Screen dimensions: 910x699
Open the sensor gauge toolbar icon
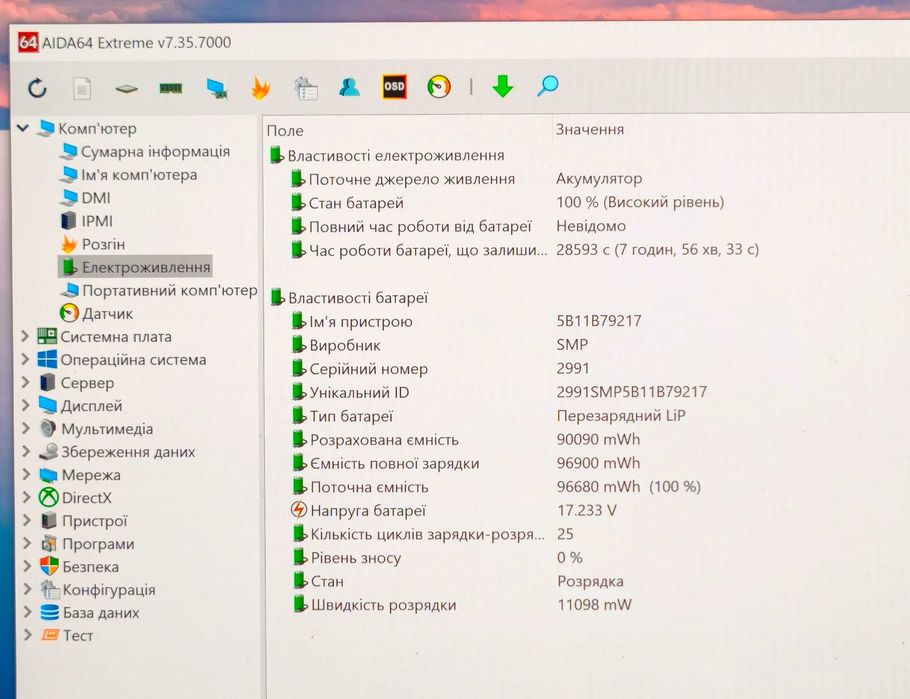click(439, 87)
